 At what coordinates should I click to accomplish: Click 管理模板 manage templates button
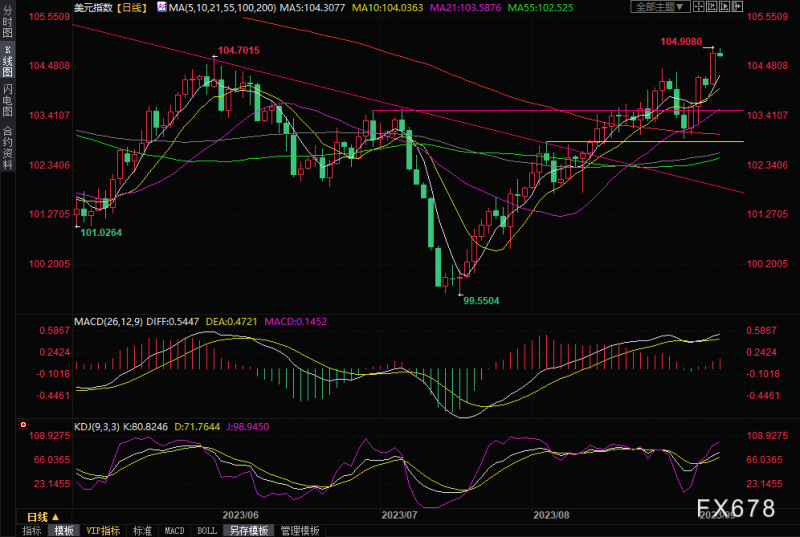[300, 531]
